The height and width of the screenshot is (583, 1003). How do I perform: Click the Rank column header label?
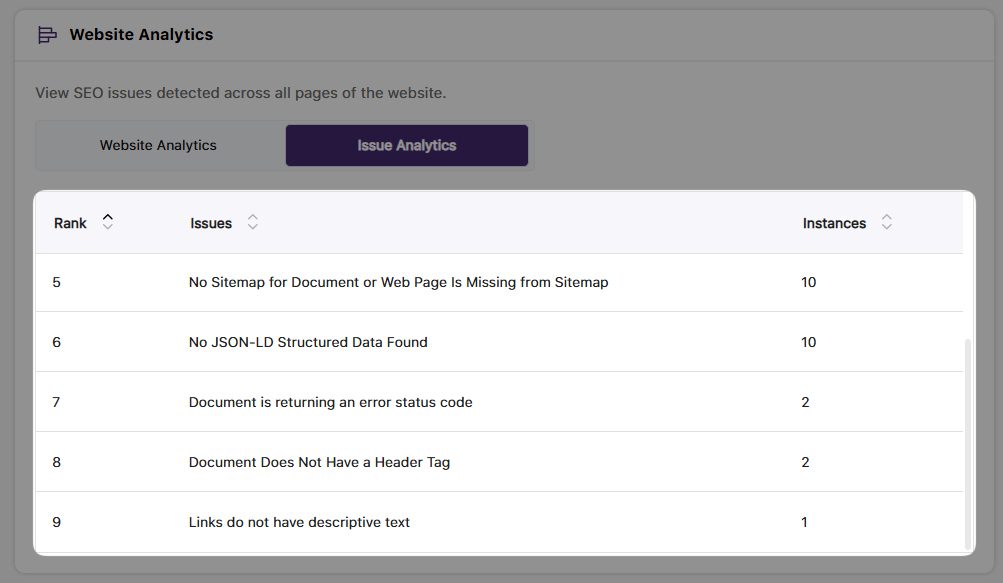point(70,223)
